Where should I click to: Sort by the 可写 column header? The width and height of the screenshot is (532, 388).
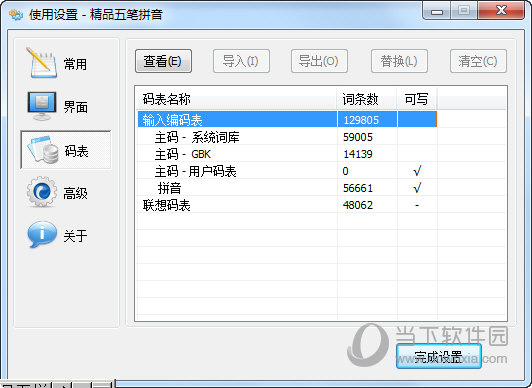pyautogui.click(x=417, y=99)
